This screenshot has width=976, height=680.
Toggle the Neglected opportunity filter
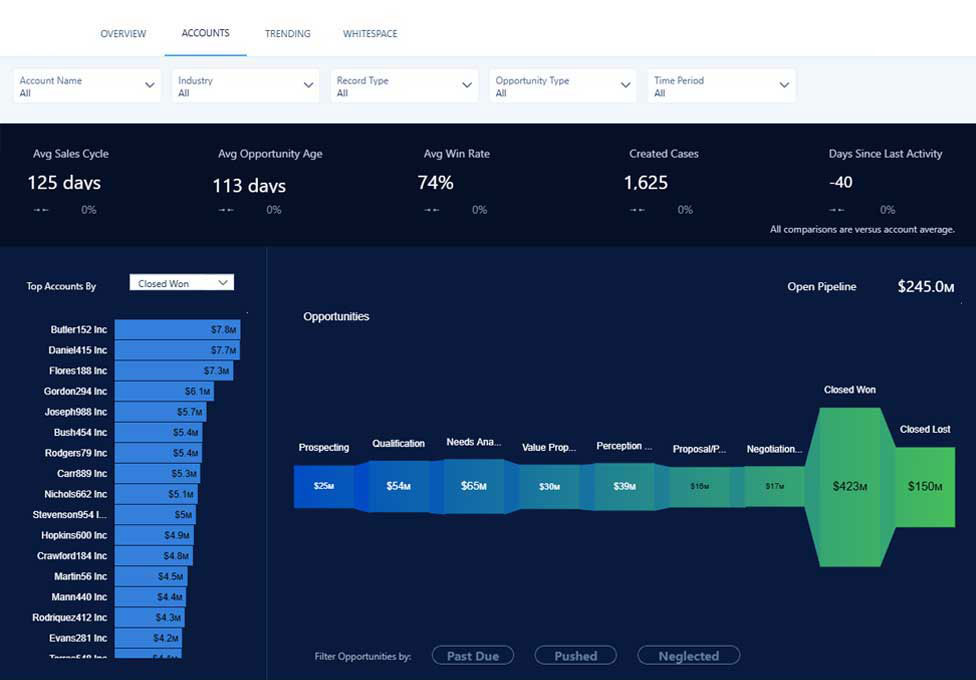click(x=688, y=656)
